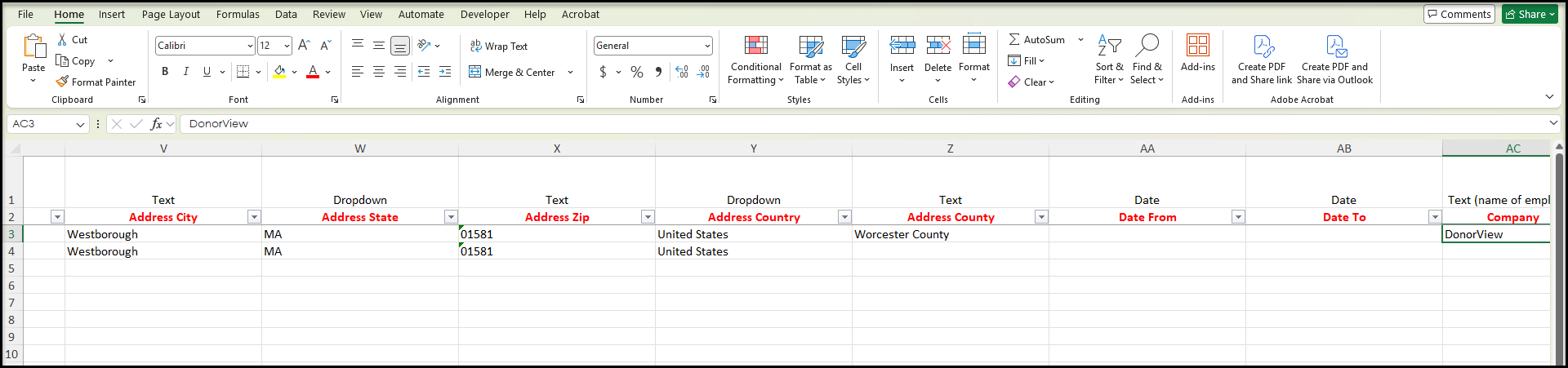
Task: Open the Fill options
Action: click(1027, 60)
